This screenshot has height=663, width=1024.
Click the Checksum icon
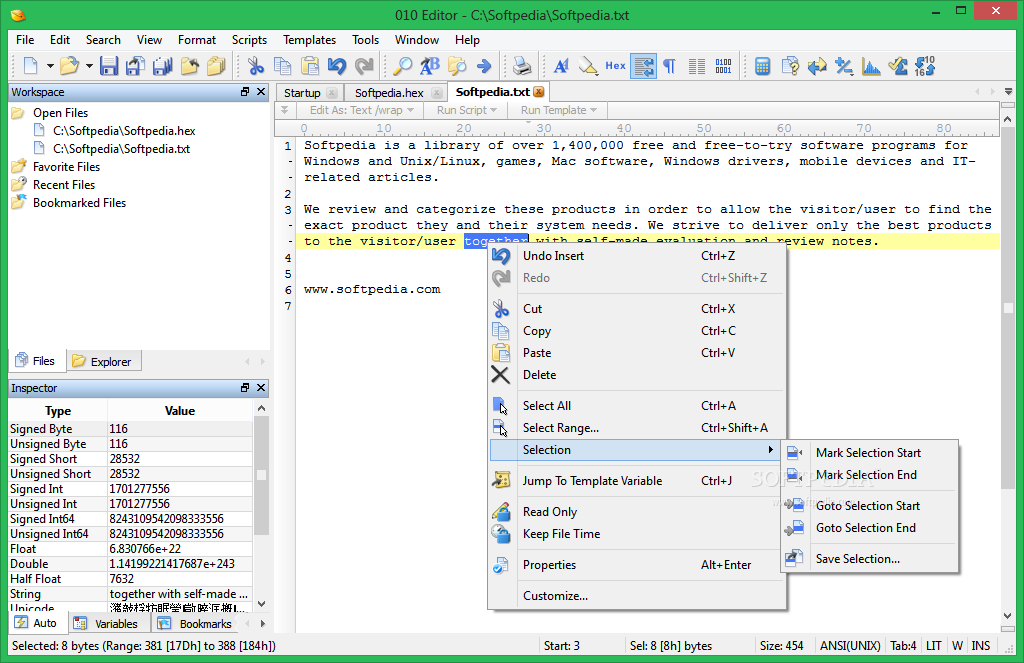[898, 66]
